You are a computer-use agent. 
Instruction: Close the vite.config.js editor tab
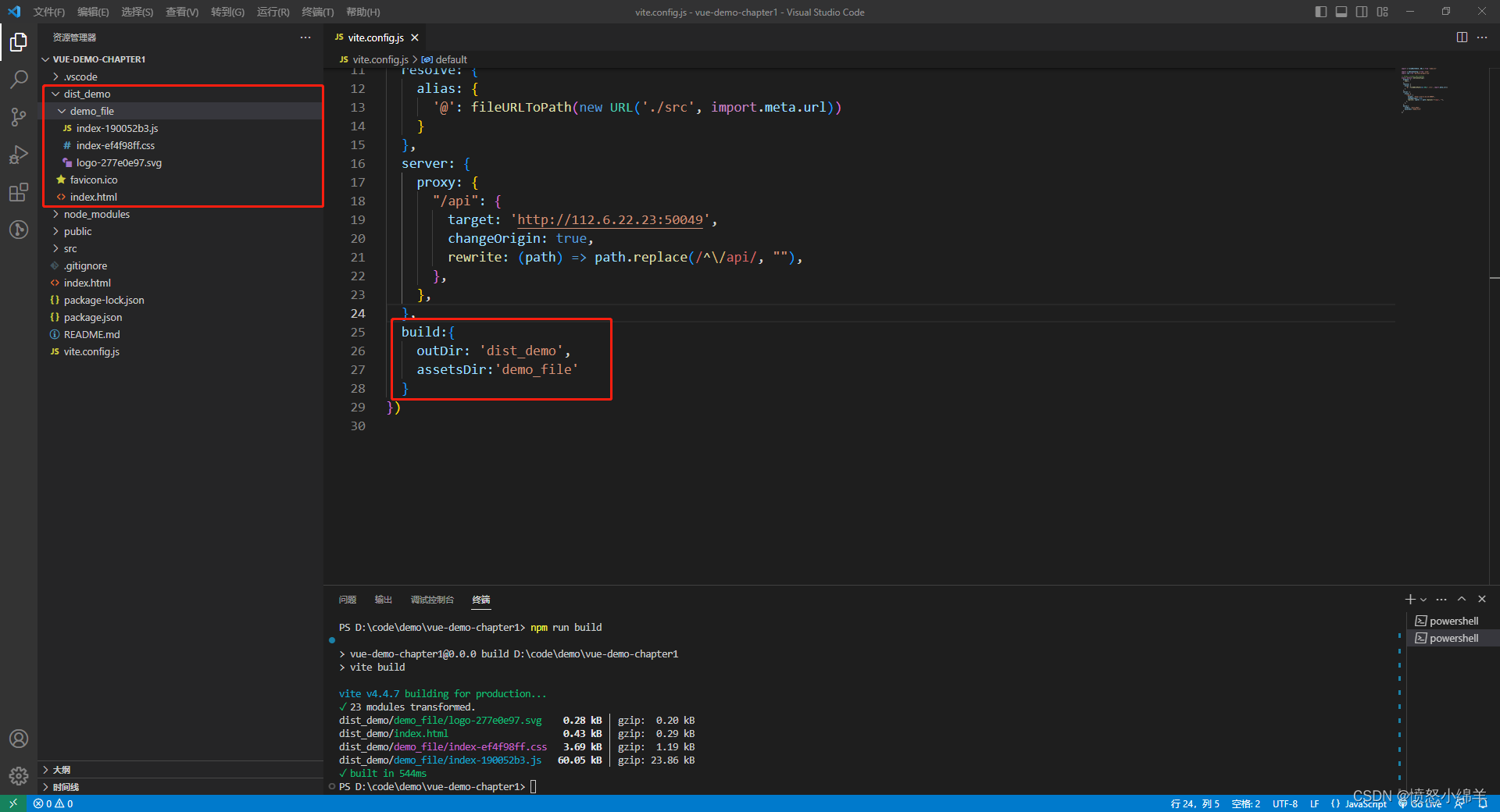click(x=415, y=37)
